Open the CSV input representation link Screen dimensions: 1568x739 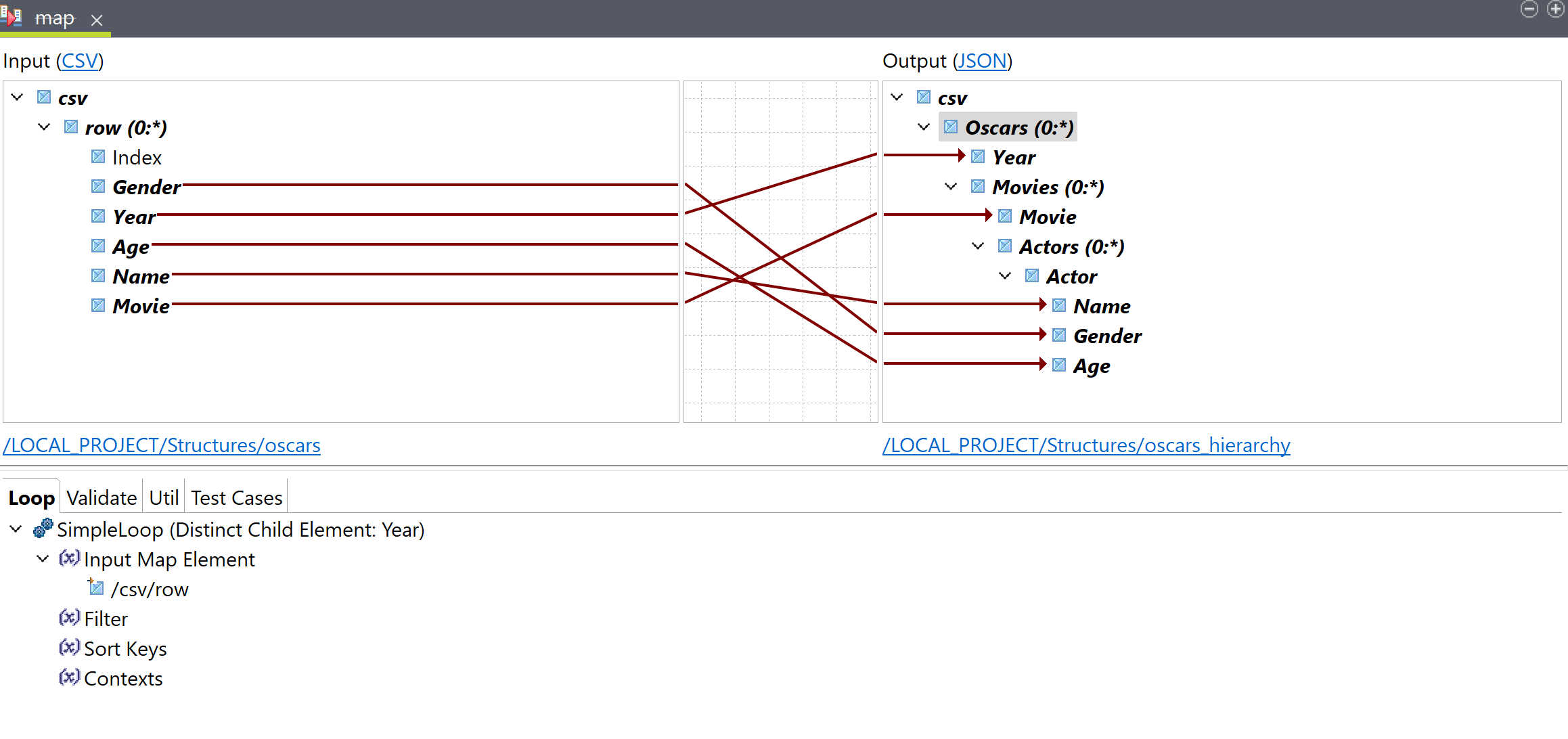click(80, 61)
